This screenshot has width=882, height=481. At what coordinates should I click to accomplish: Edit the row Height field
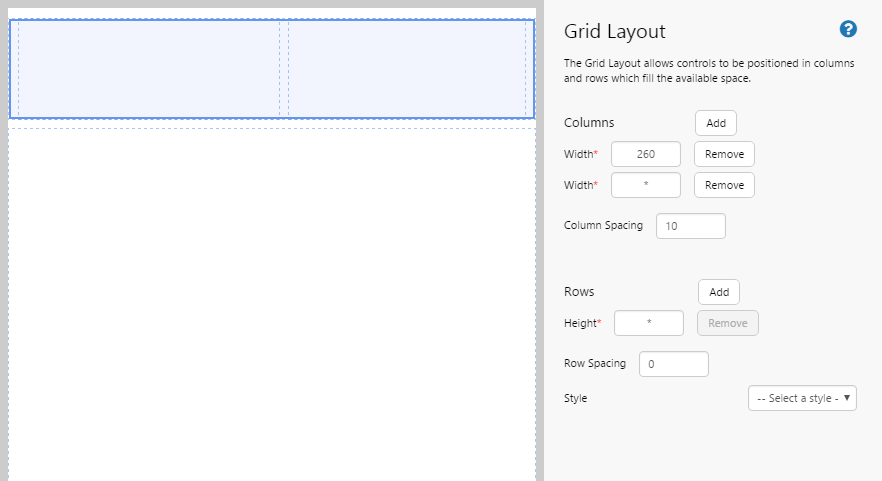tap(649, 323)
